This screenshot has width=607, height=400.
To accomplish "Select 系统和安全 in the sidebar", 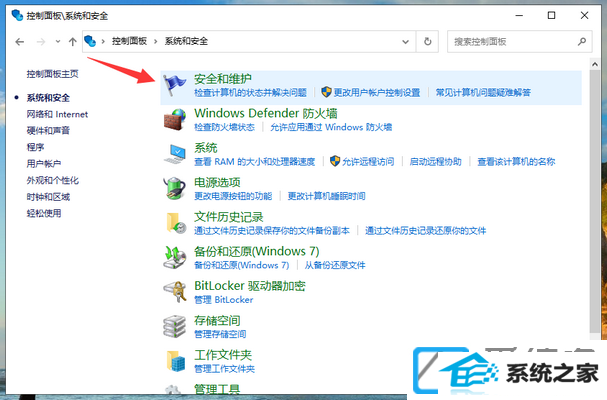I will (48, 98).
